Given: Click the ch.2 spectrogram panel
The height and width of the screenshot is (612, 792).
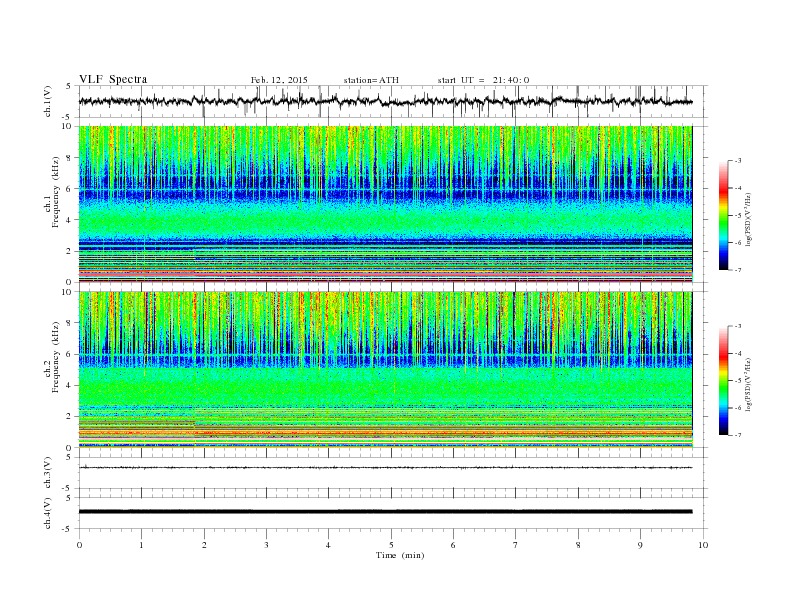Looking at the screenshot, I should (x=385, y=369).
